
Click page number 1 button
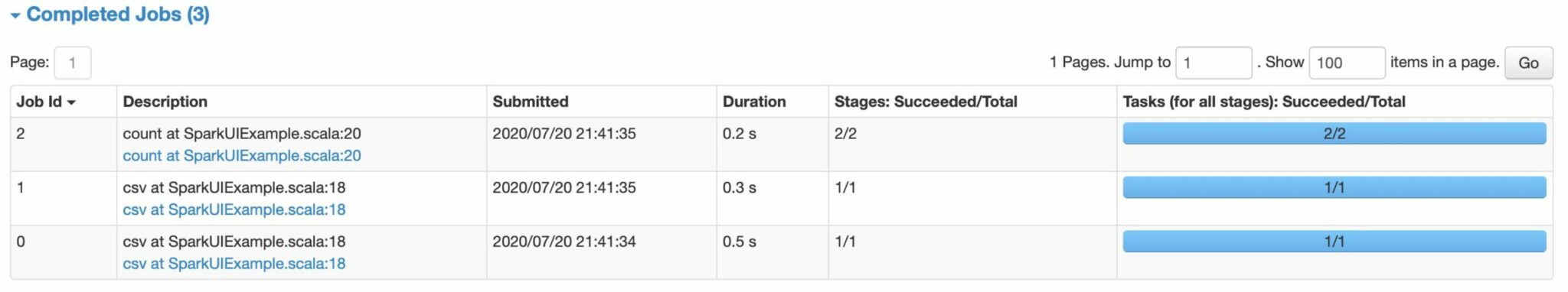72,63
